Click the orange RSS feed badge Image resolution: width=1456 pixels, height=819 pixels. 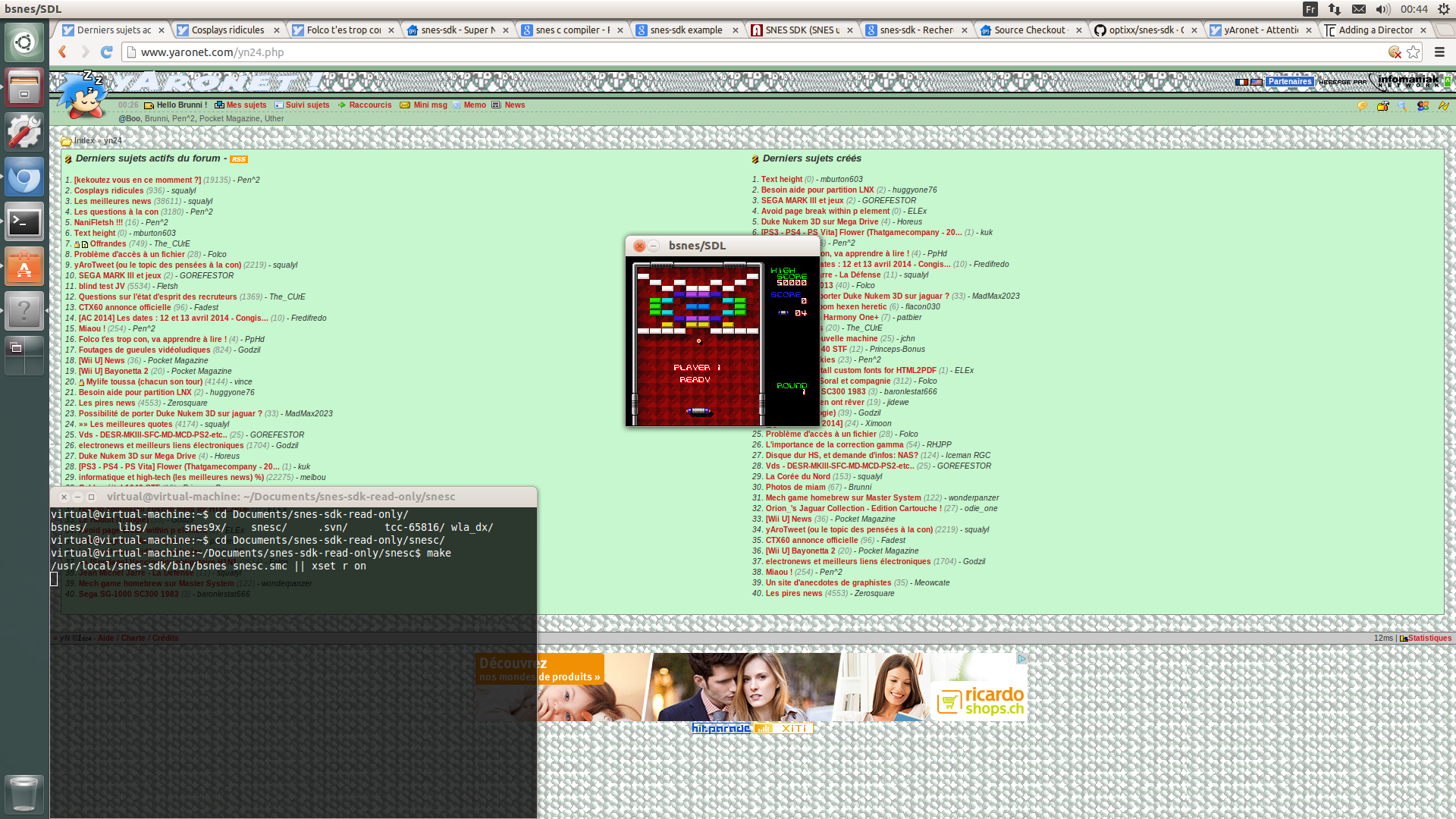point(239,159)
